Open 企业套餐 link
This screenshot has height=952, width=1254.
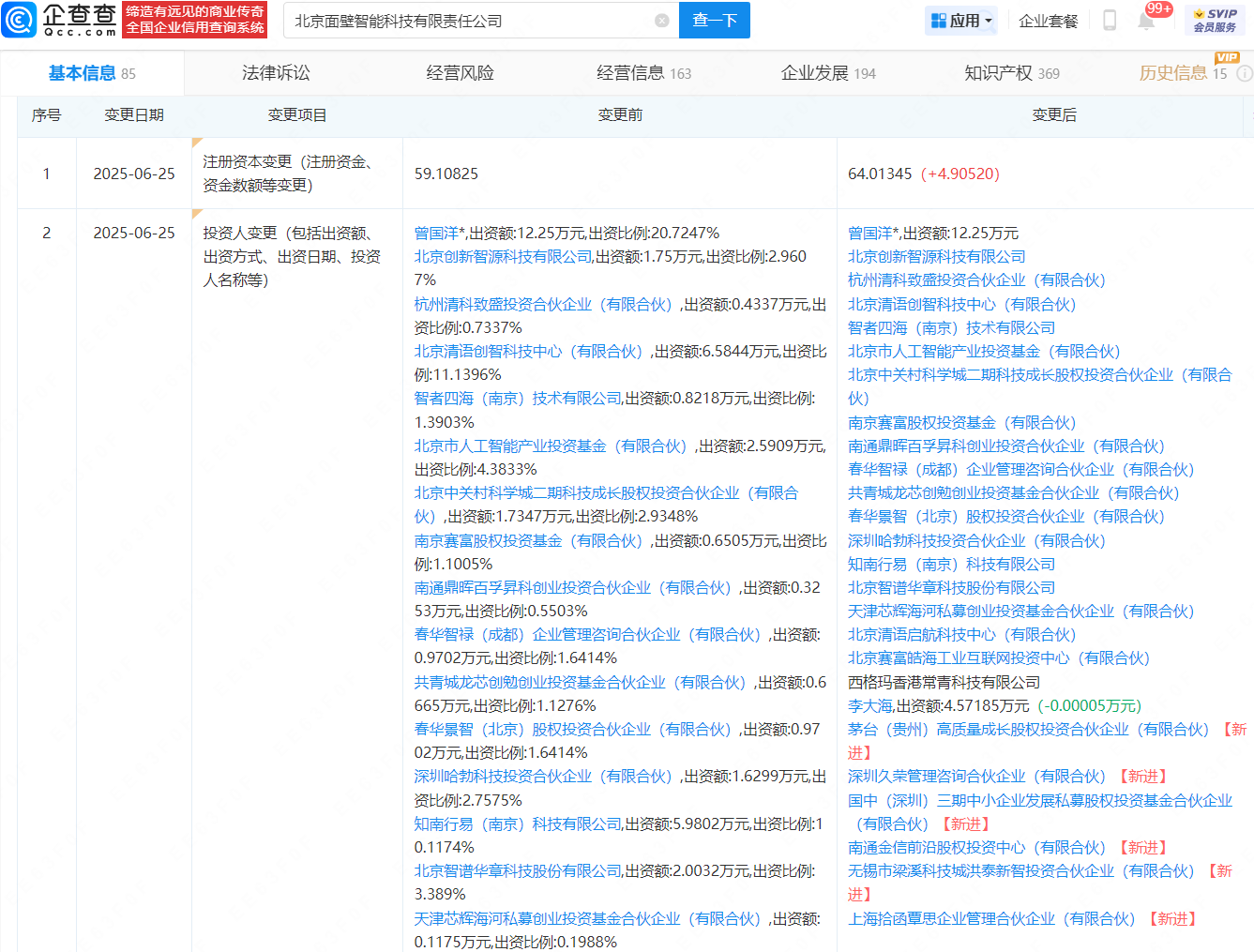[1049, 21]
